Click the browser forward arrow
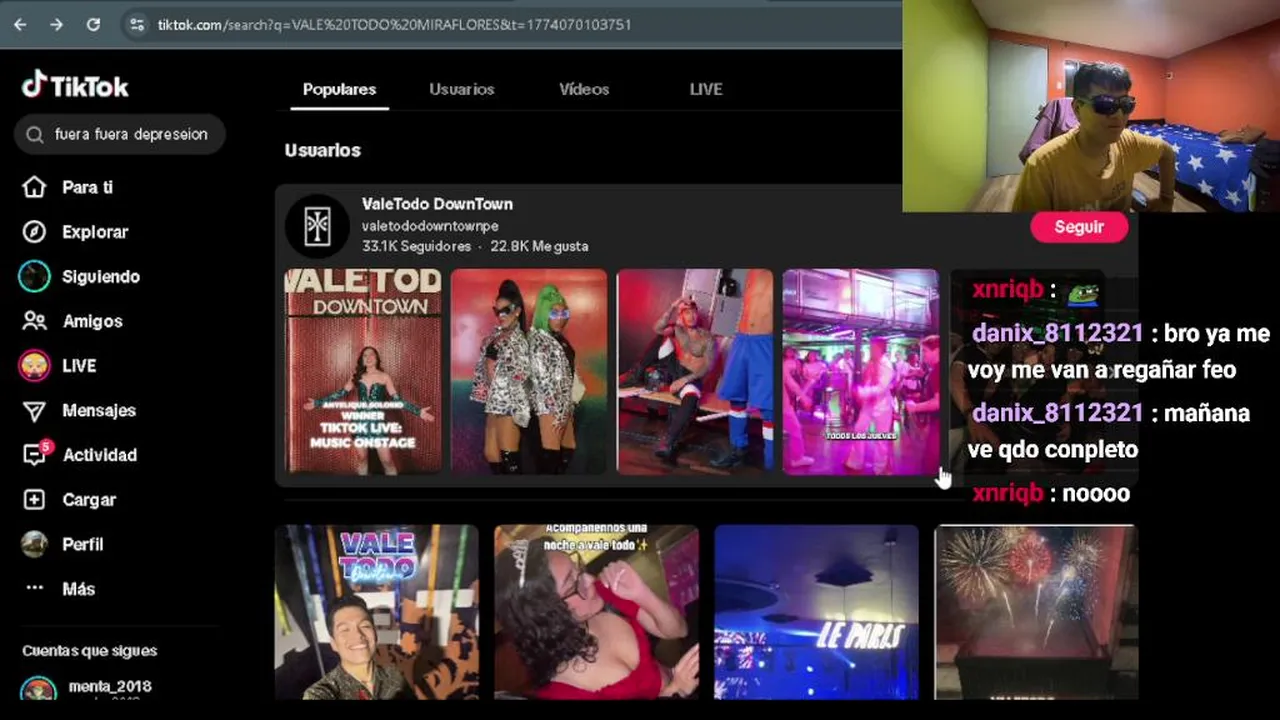1280x720 pixels. click(56, 24)
